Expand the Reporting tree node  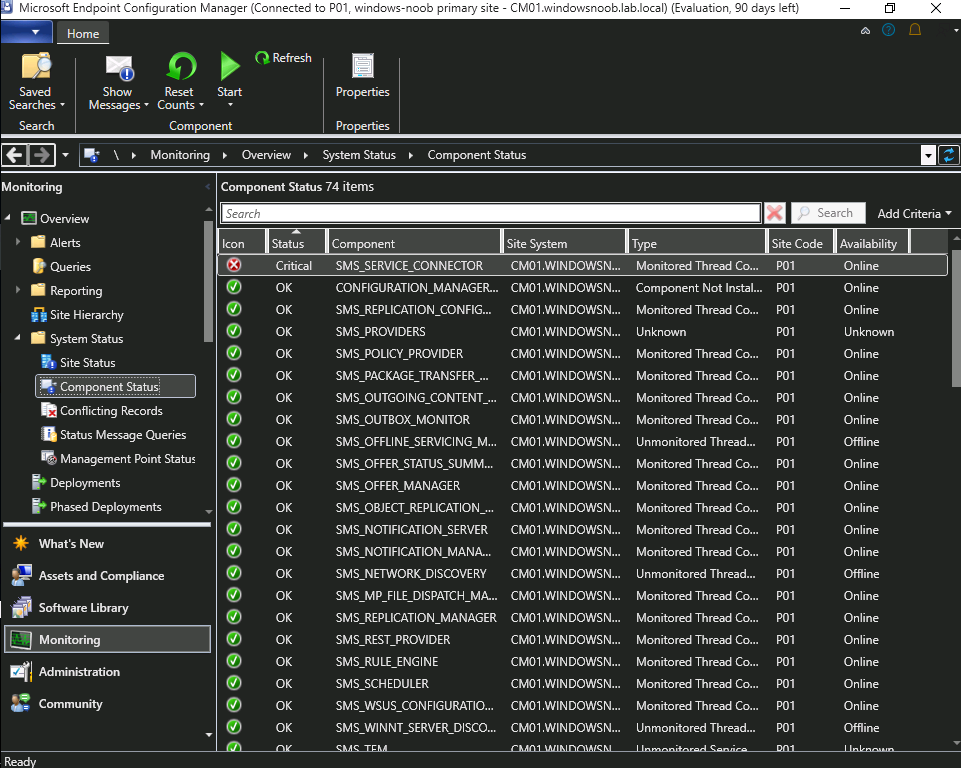pyautogui.click(x=18, y=290)
